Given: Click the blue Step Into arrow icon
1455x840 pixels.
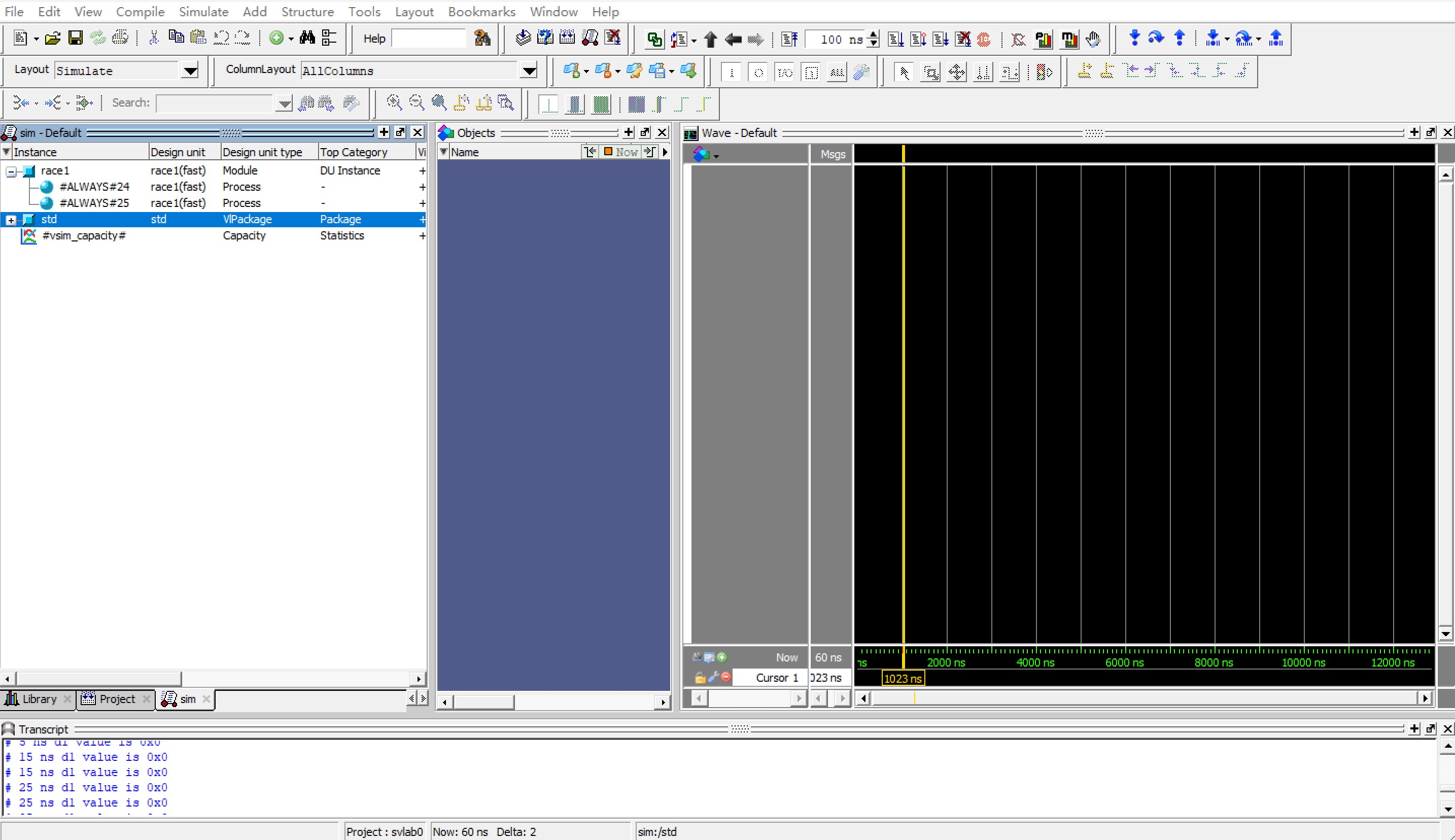Looking at the screenshot, I should (1134, 39).
